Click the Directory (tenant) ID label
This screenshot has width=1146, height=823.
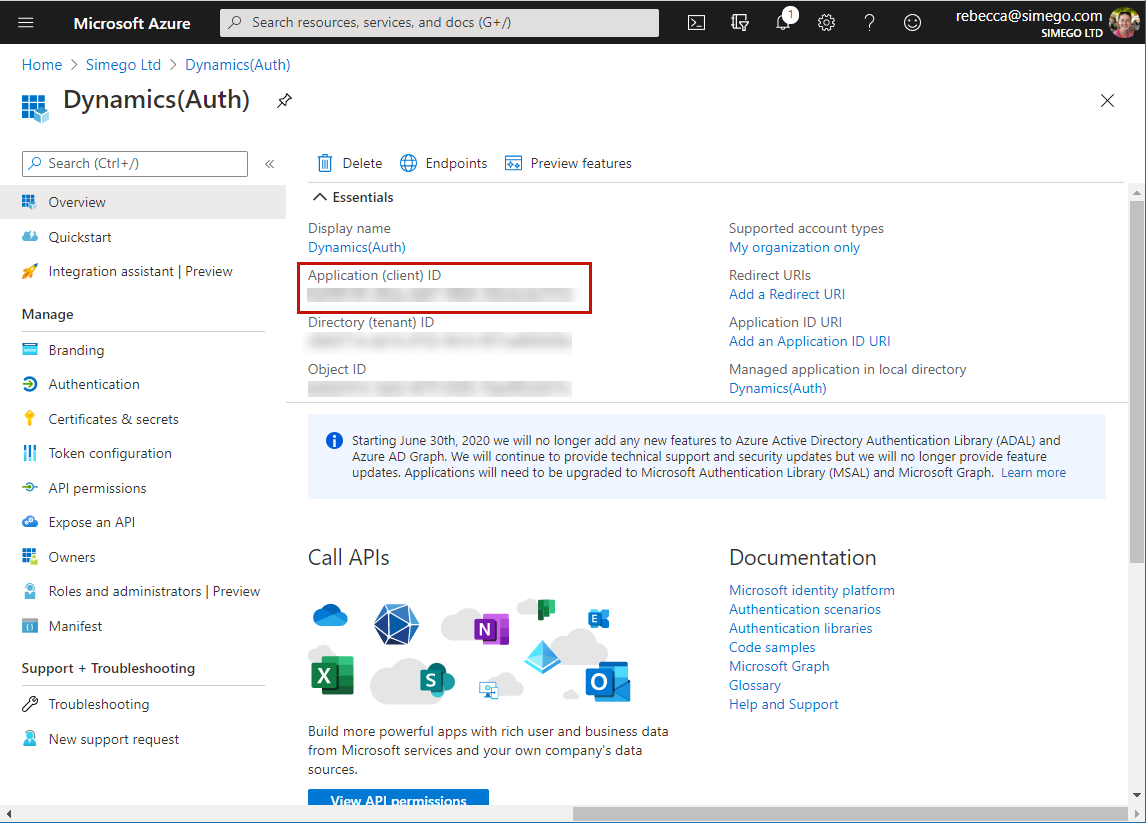click(x=371, y=322)
